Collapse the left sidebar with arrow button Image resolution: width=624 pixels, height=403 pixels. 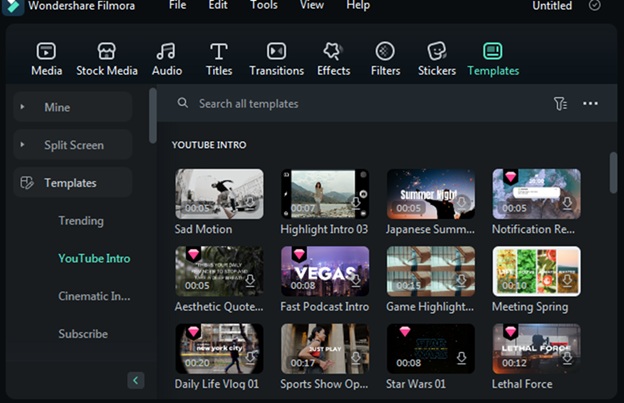(x=136, y=380)
